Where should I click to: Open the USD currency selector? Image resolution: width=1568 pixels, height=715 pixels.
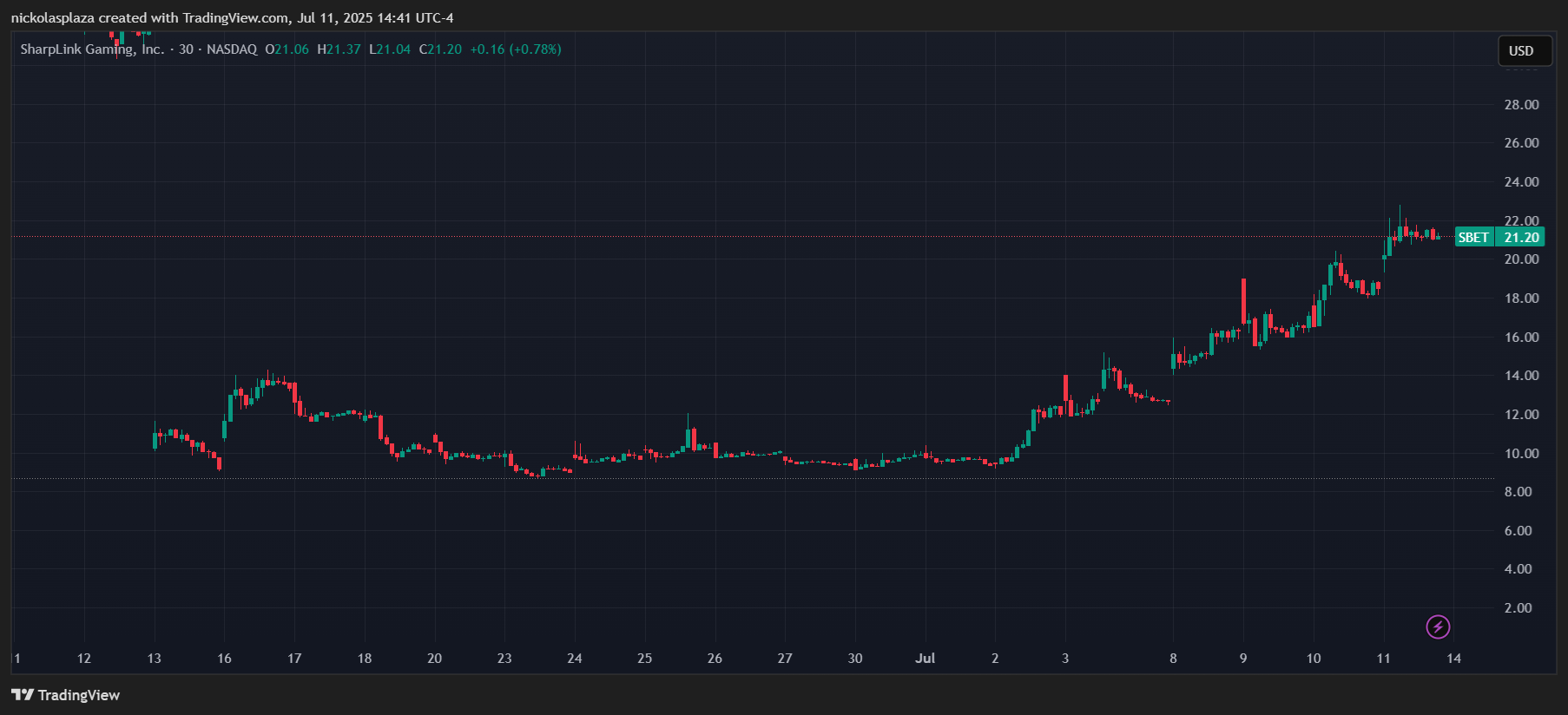pos(1525,50)
